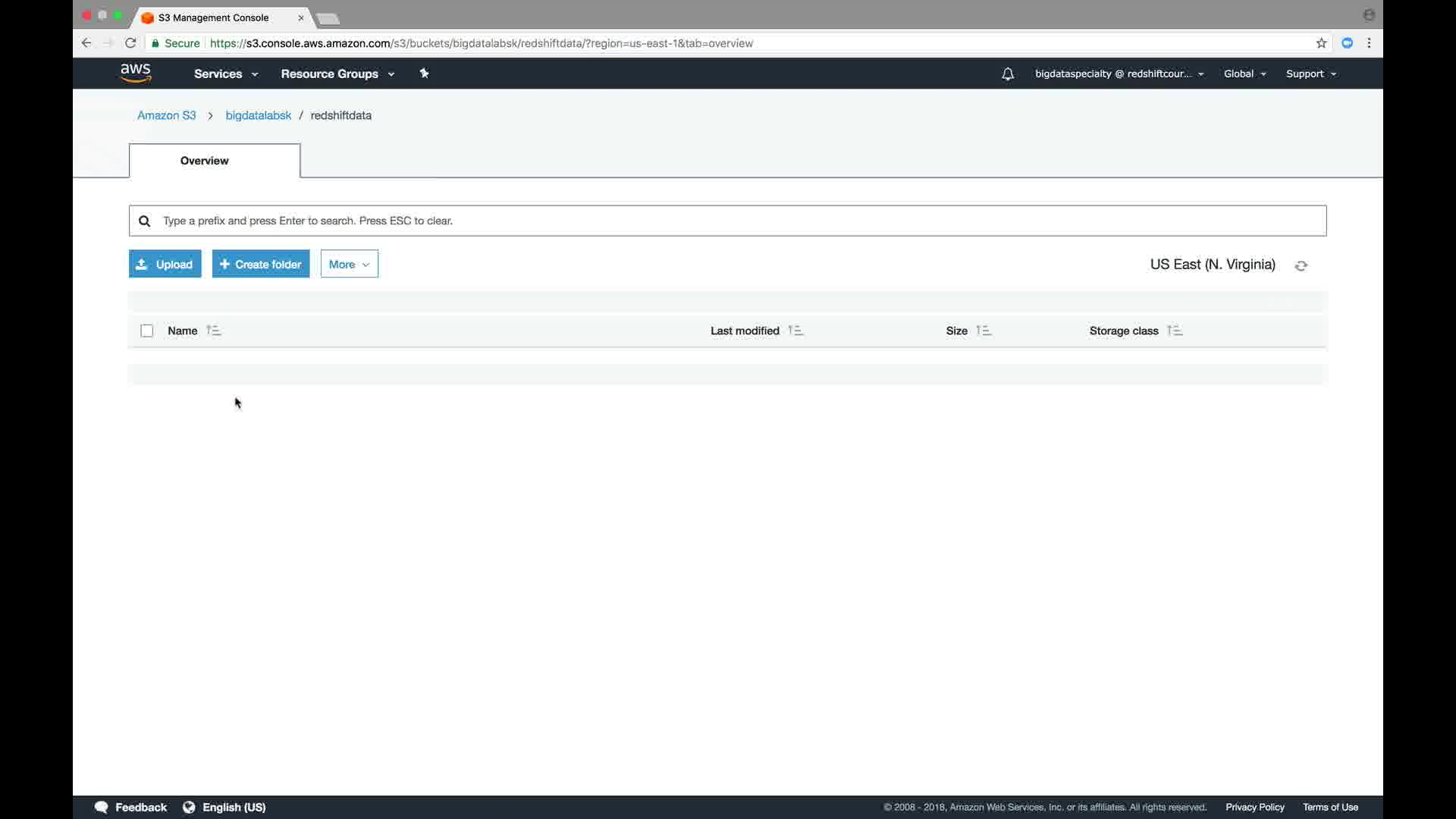The width and height of the screenshot is (1456, 819).
Task: Expand the Services menu
Action: (225, 74)
